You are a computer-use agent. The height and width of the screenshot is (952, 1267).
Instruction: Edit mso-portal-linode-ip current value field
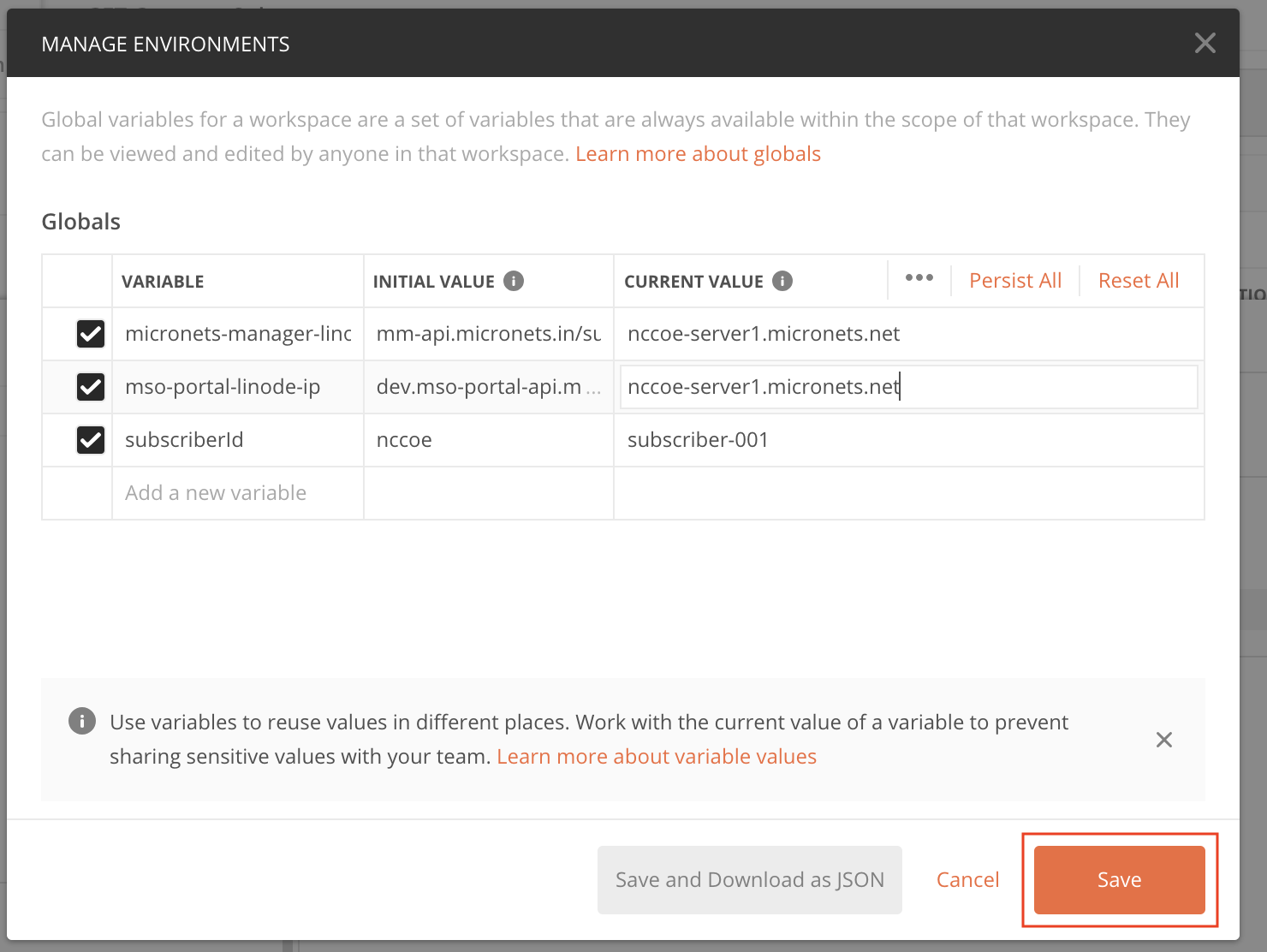pos(909,387)
